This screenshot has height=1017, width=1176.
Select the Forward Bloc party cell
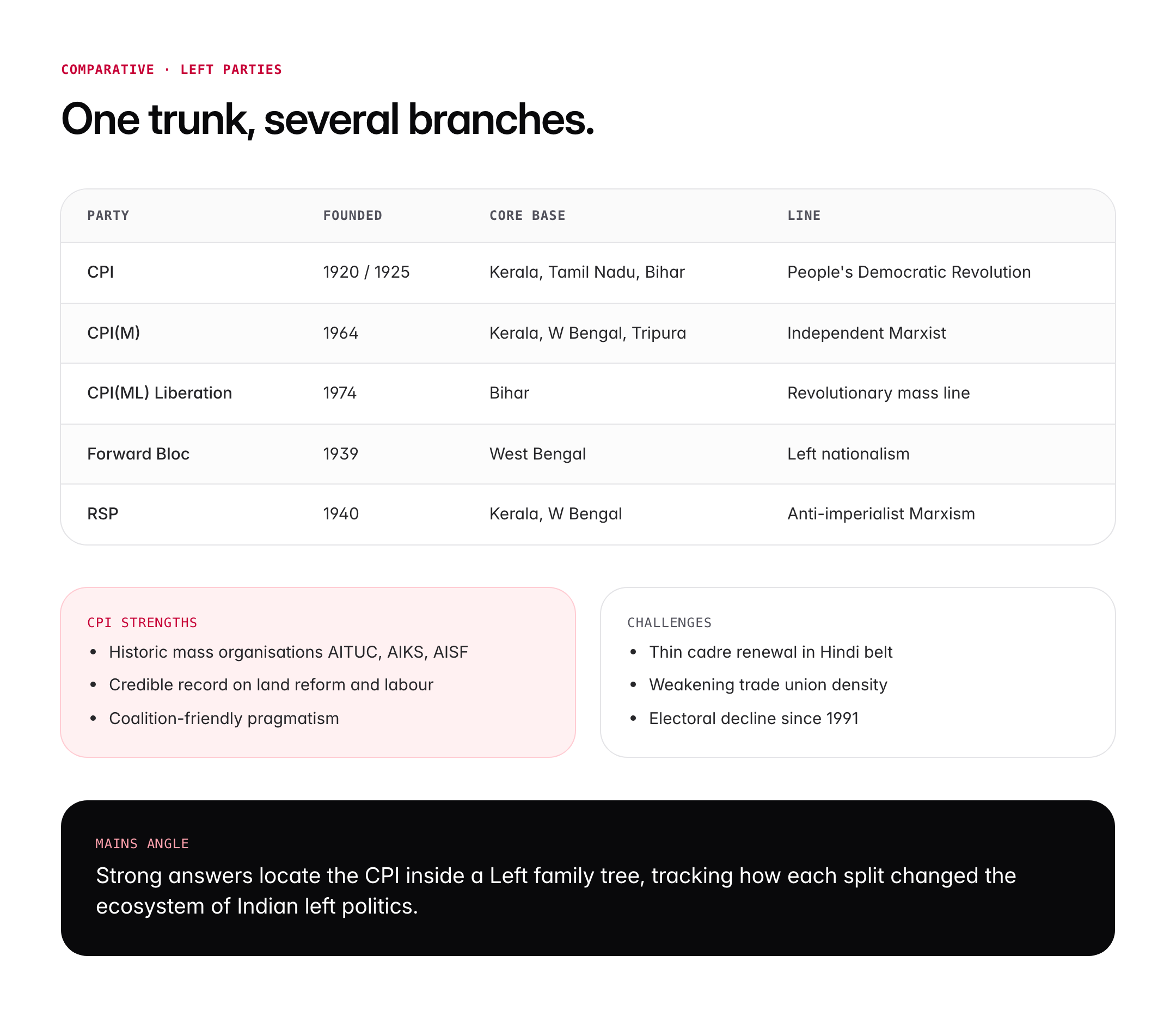tap(138, 454)
